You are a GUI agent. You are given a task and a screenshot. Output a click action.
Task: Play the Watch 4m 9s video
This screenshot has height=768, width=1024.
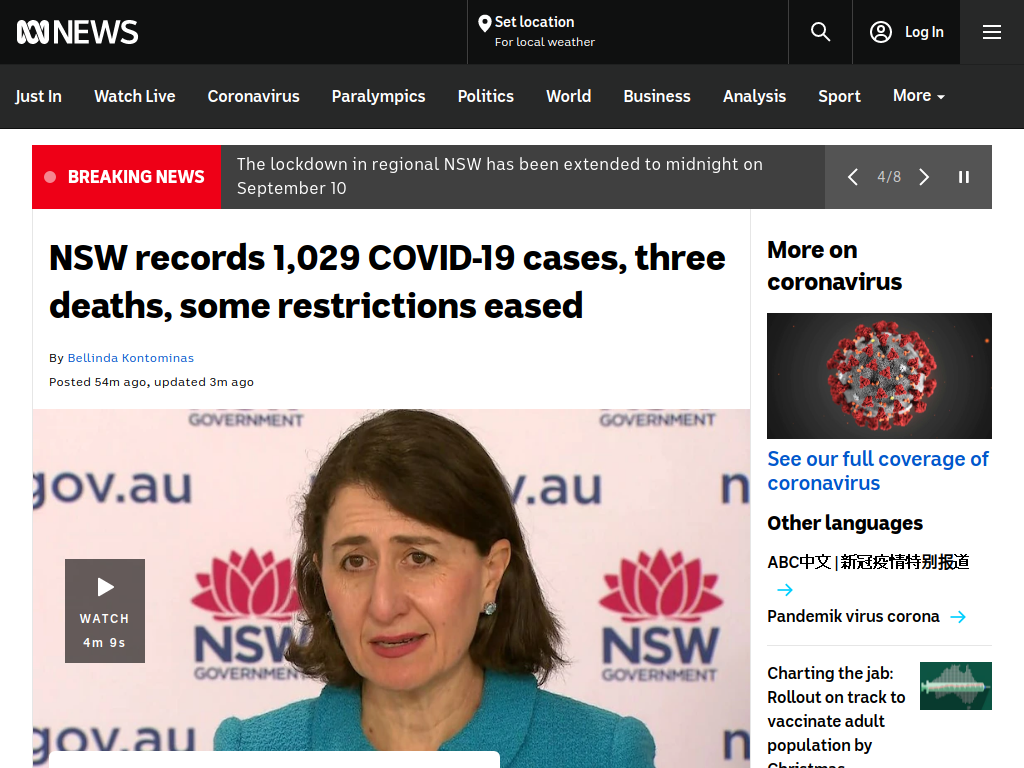tap(104, 611)
